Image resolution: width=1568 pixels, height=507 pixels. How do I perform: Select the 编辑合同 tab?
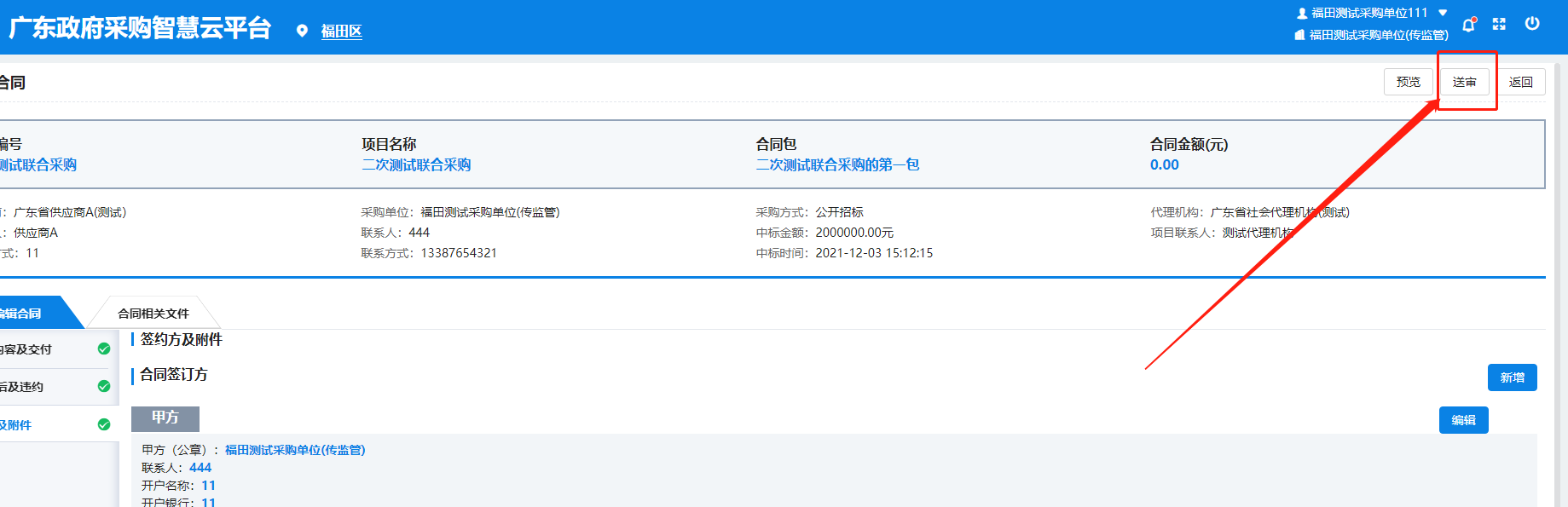(x=26, y=314)
